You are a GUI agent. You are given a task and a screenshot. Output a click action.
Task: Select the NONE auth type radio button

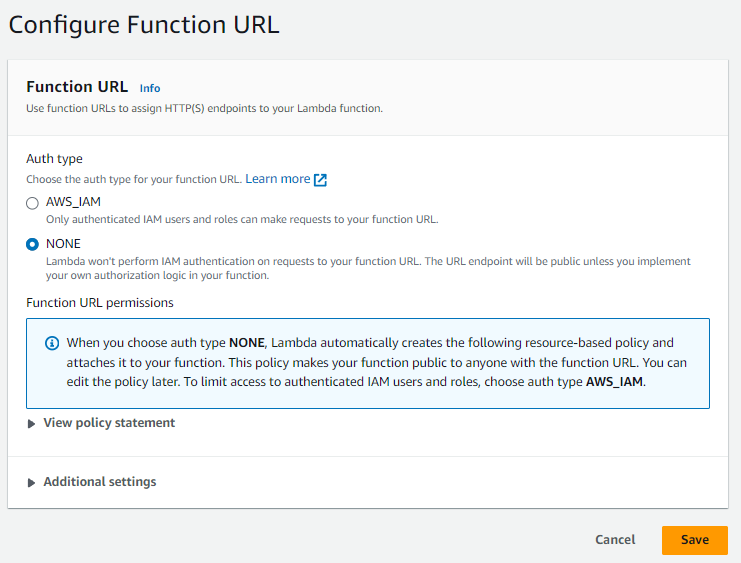coord(32,244)
